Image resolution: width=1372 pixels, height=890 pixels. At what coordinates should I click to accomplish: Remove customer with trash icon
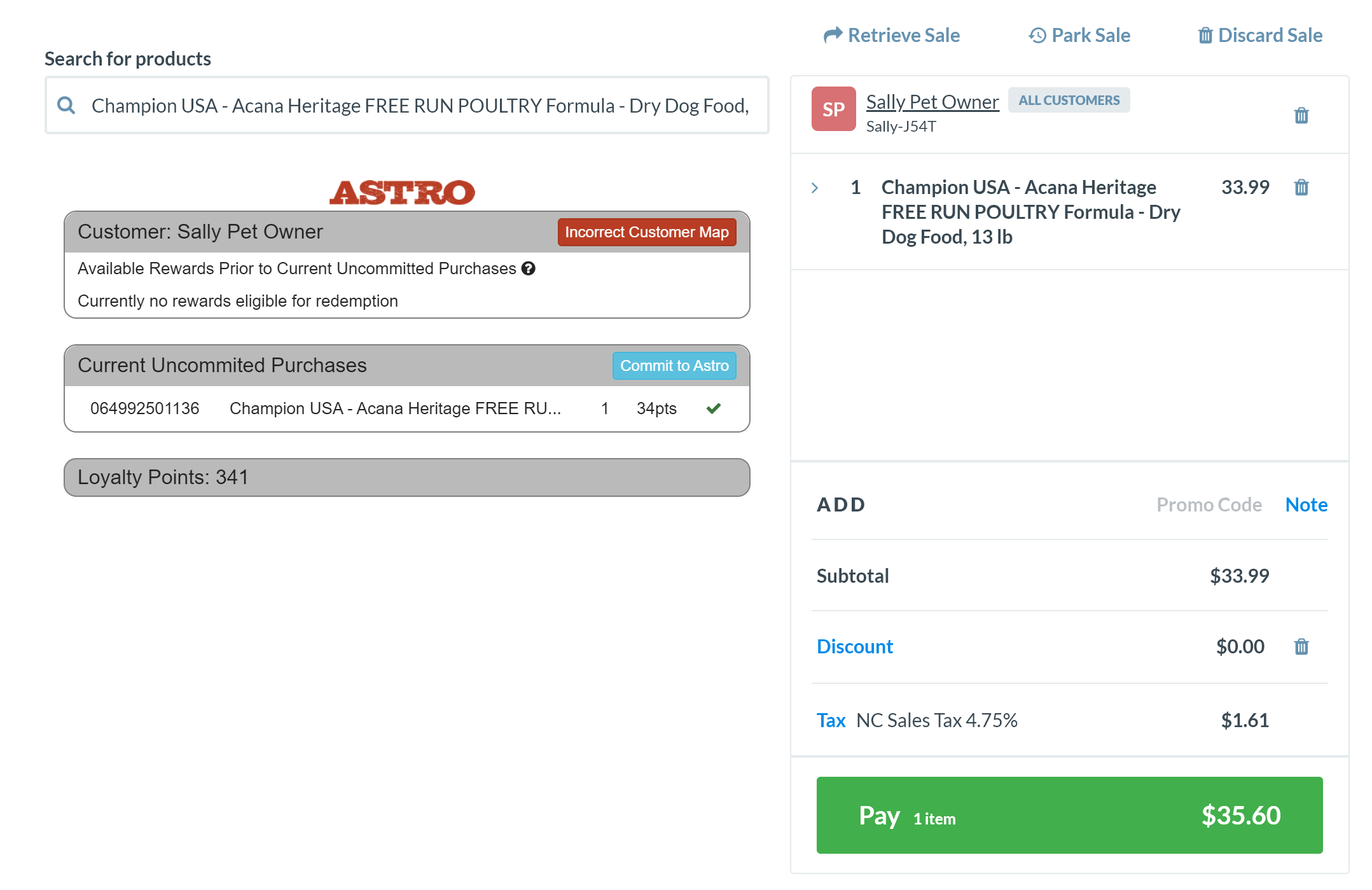click(1301, 116)
